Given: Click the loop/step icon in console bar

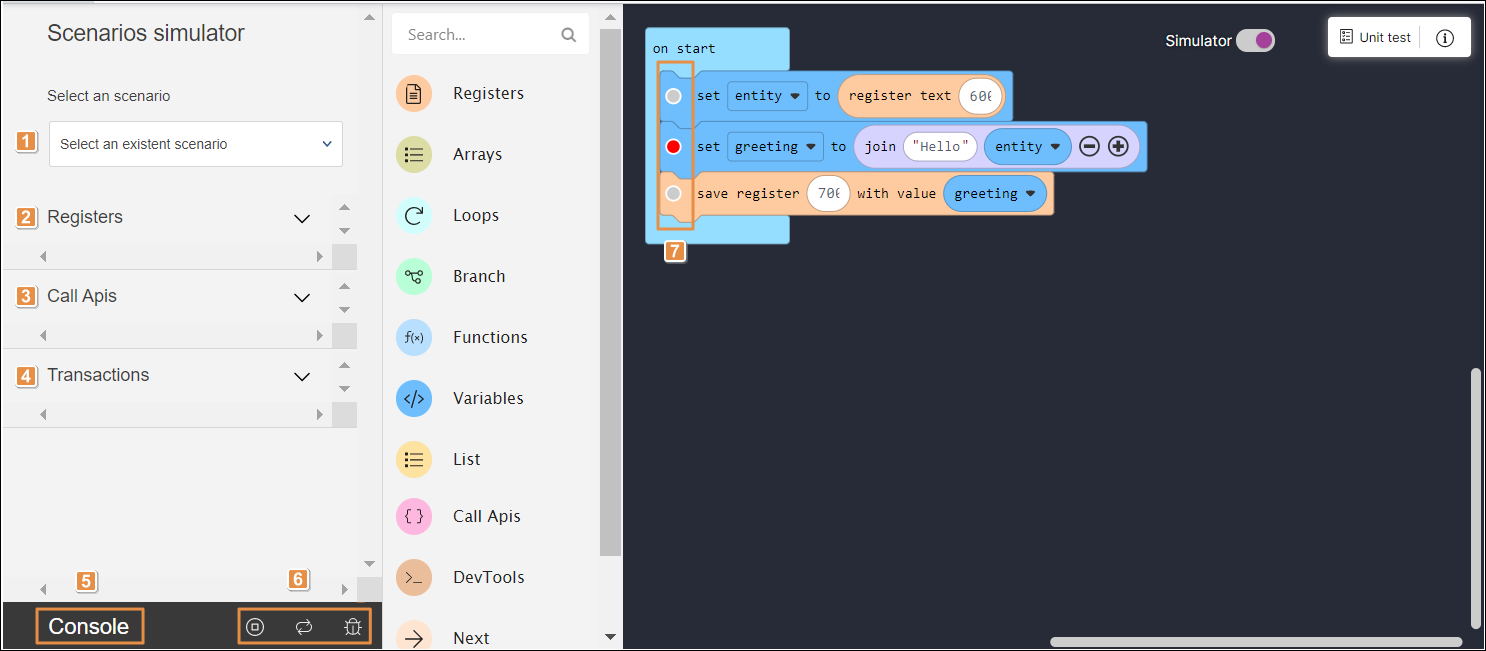Looking at the screenshot, I should (x=304, y=627).
